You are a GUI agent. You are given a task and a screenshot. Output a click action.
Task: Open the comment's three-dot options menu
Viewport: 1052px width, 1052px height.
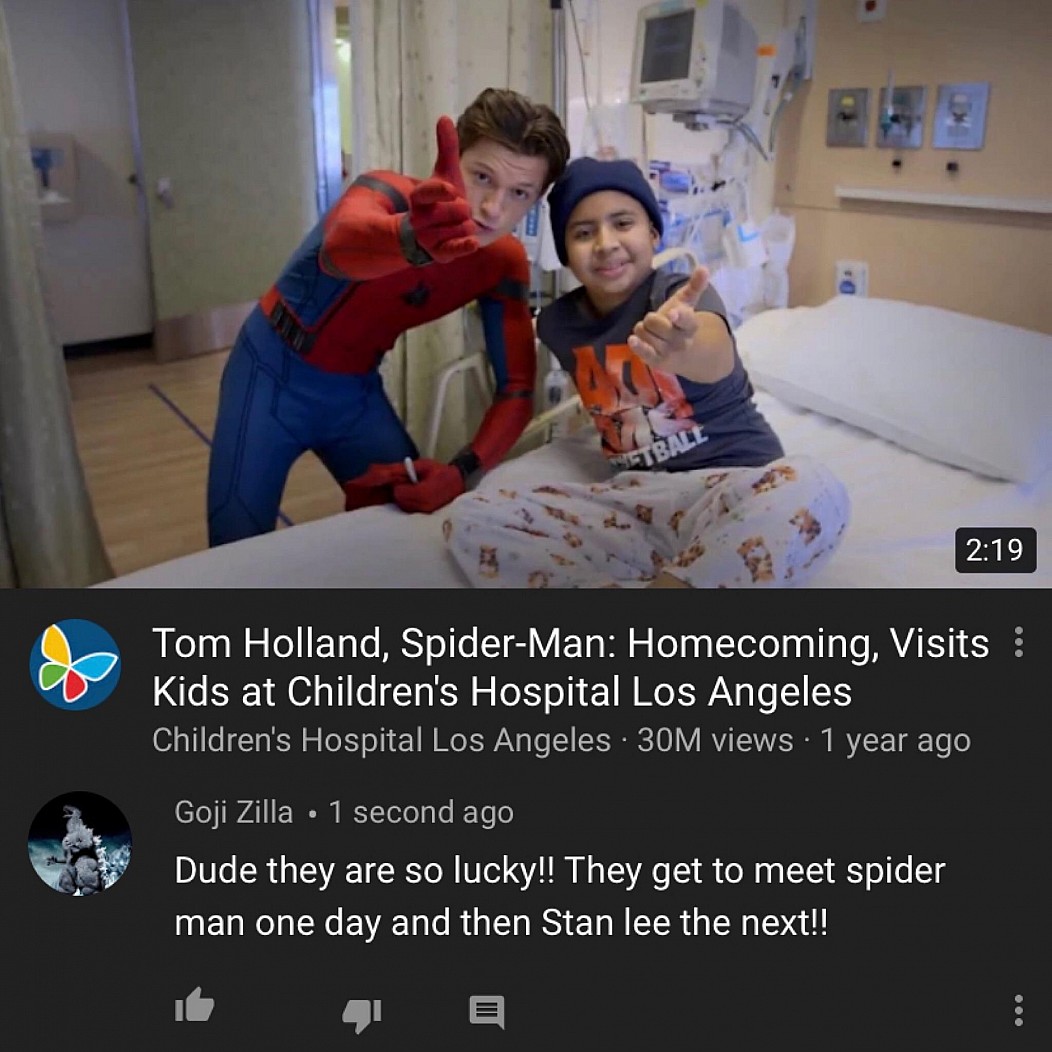pos(1018,1010)
